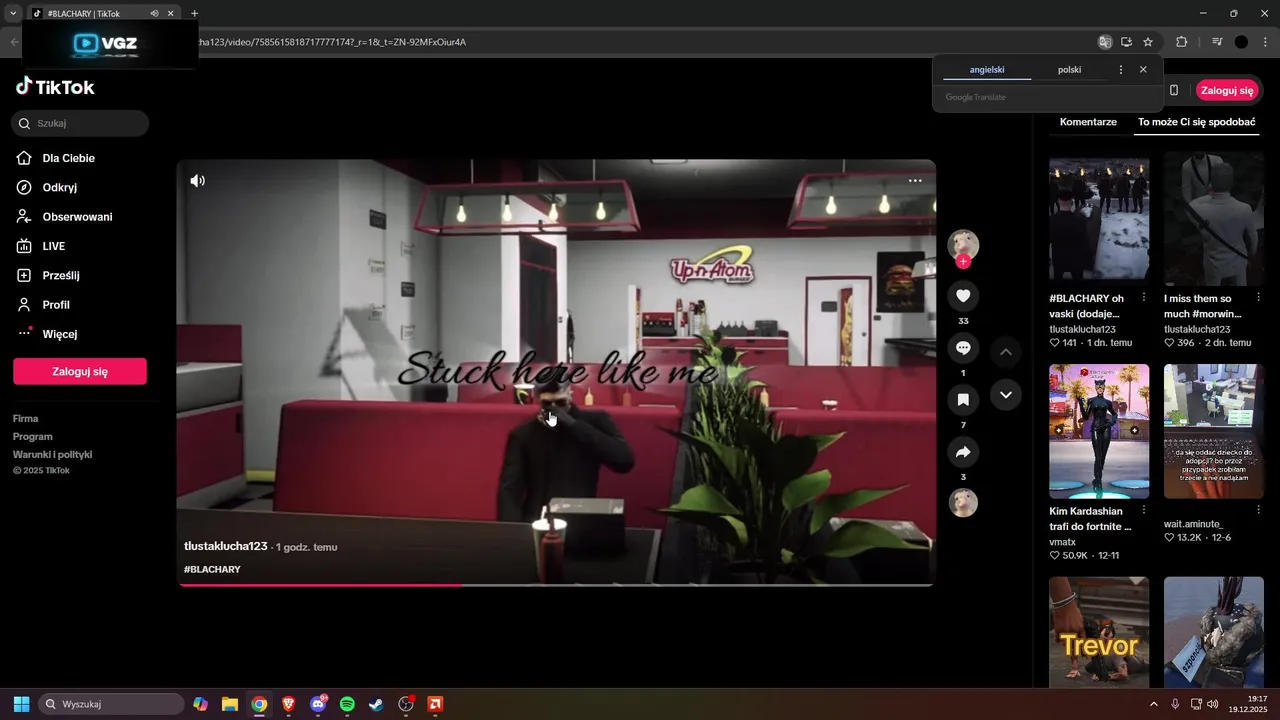1280x720 pixels.
Task: Click top-right Zaloguj się button
Action: [x=1227, y=90]
